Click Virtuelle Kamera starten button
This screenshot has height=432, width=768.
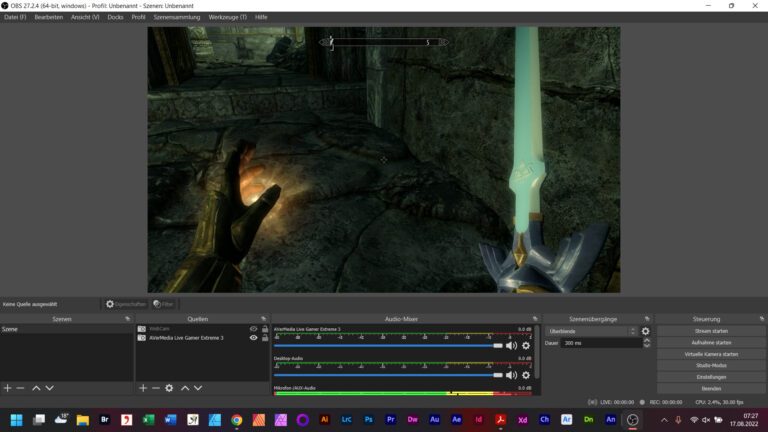[x=711, y=354]
